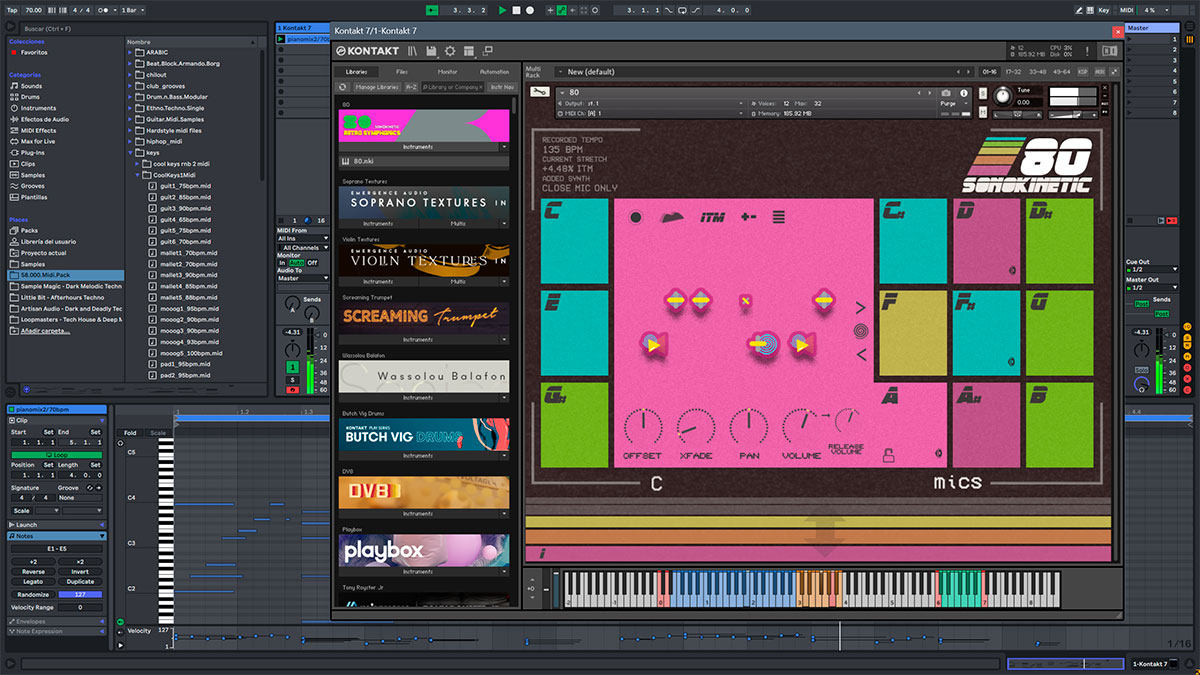Viewport: 1200px width, 675px height.
Task: Start playback with the transport Play button
Action: pyautogui.click(x=503, y=10)
